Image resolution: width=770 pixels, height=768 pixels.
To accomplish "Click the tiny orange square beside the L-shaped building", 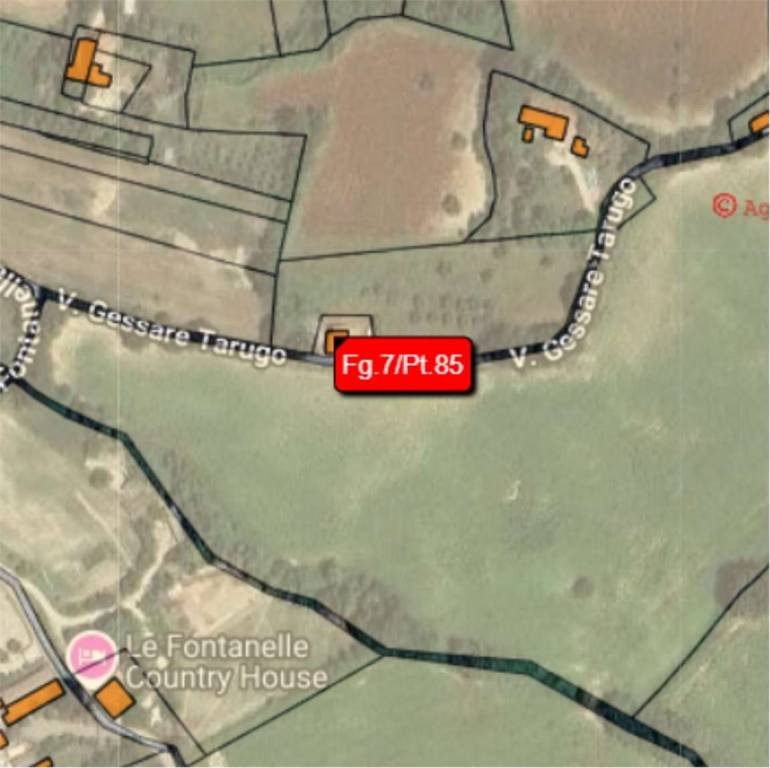I will tap(528, 135).
